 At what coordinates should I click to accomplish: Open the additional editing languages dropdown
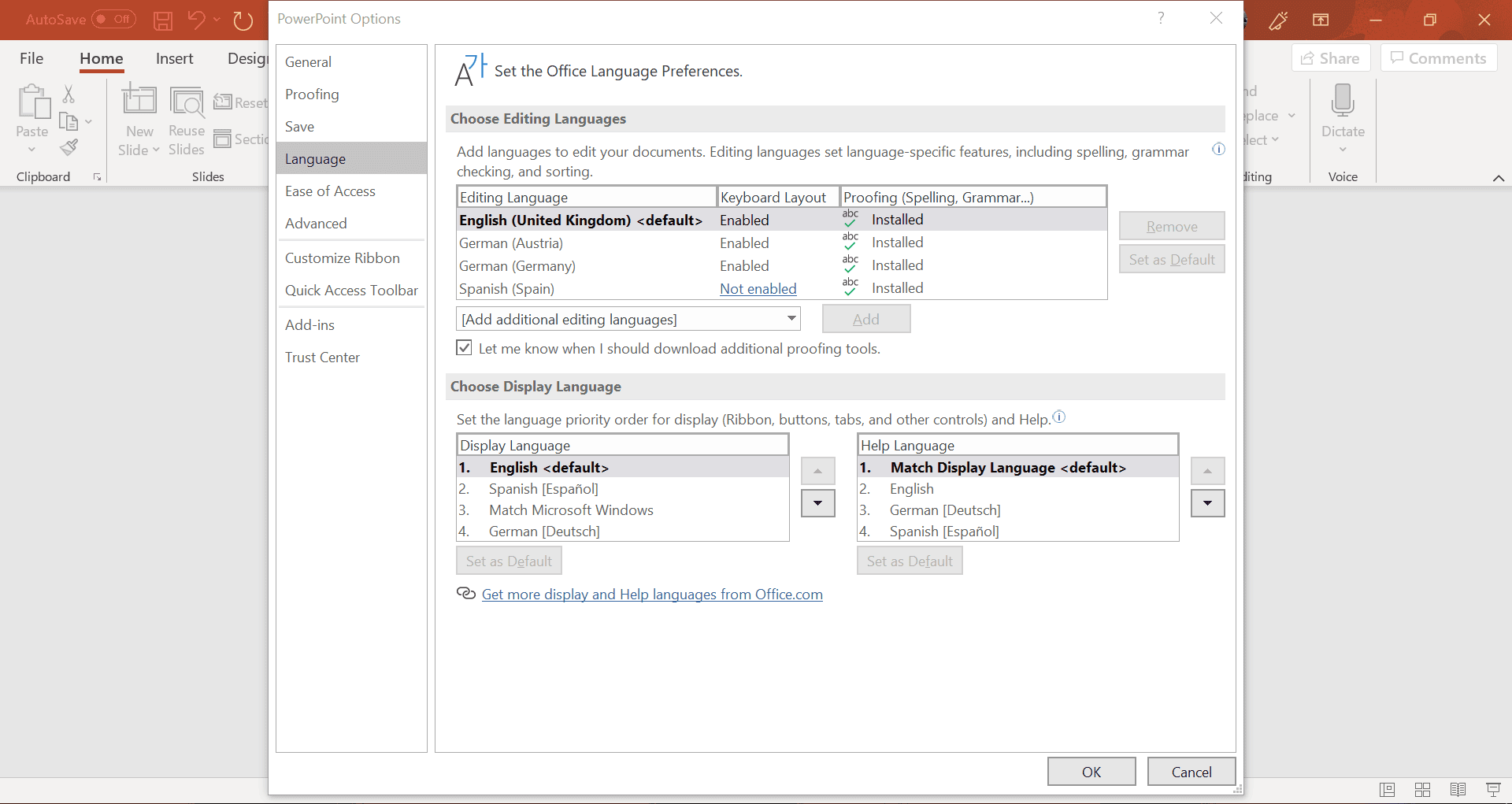tap(790, 318)
